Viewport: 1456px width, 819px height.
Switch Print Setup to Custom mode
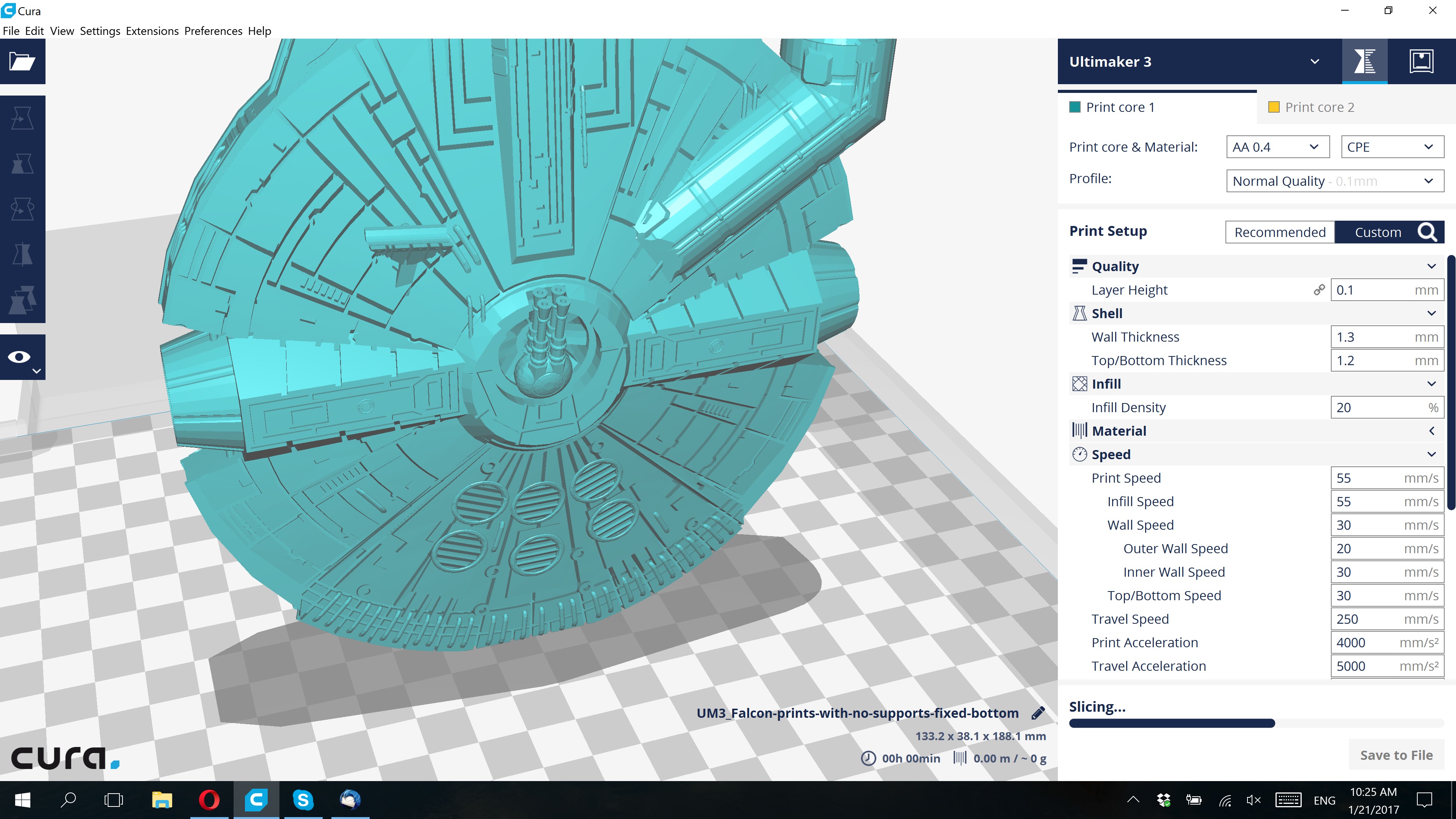1378,232
